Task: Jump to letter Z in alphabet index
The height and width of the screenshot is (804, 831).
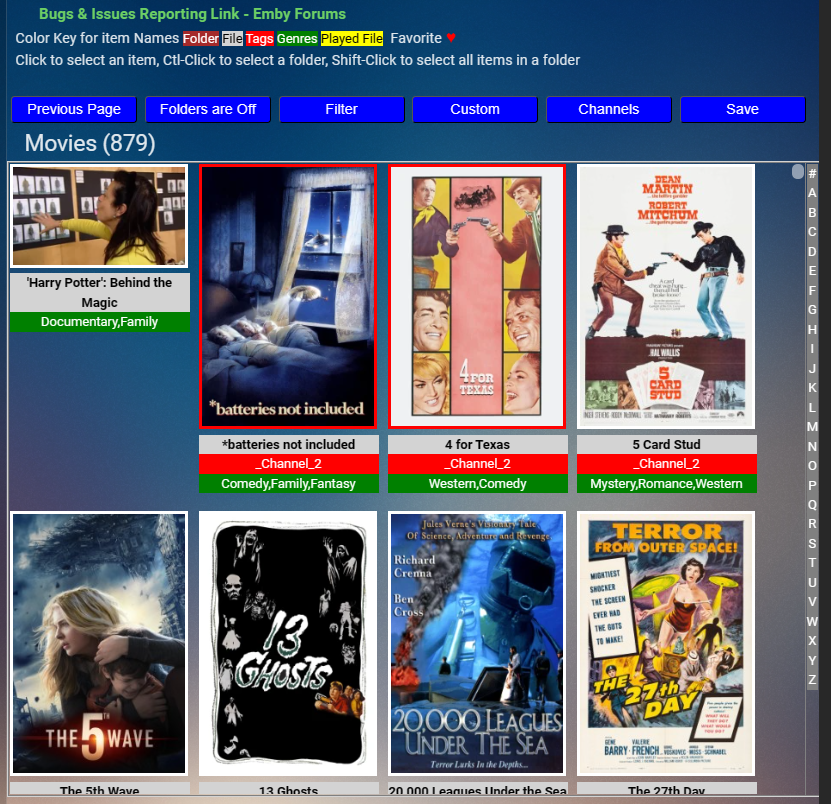Action: click(x=812, y=679)
